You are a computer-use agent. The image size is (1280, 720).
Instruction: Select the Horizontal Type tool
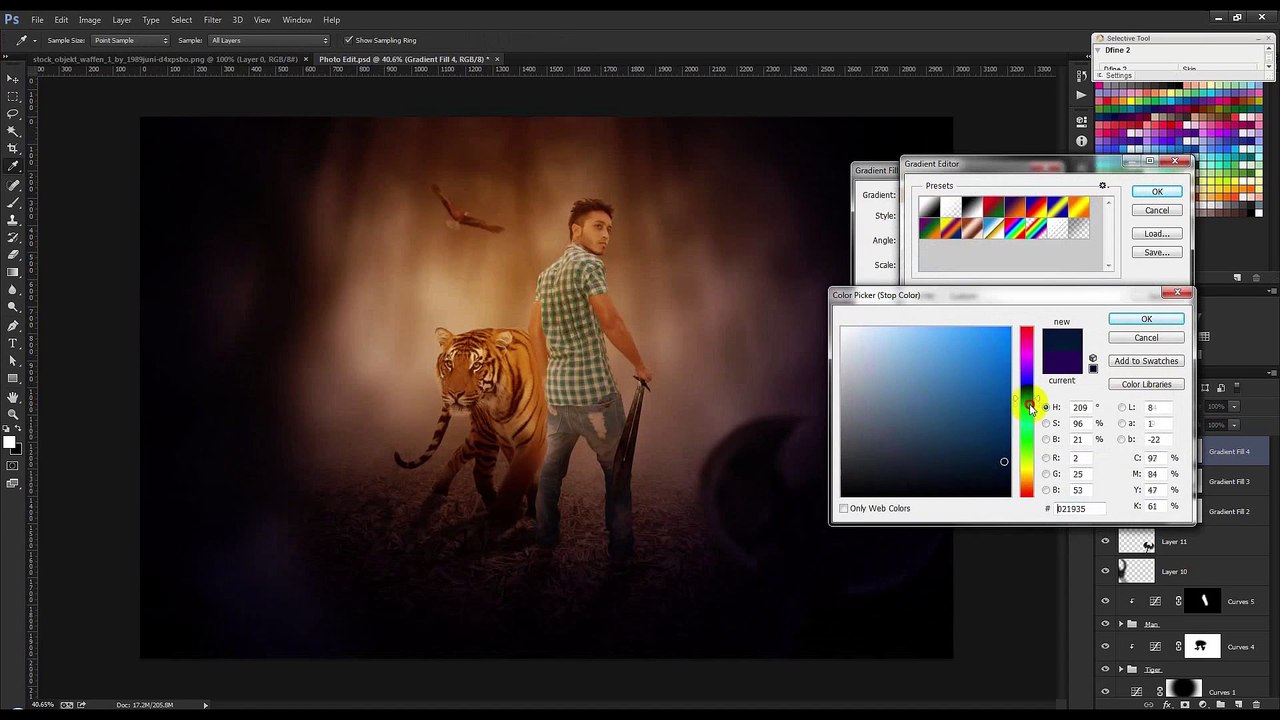pyautogui.click(x=13, y=343)
